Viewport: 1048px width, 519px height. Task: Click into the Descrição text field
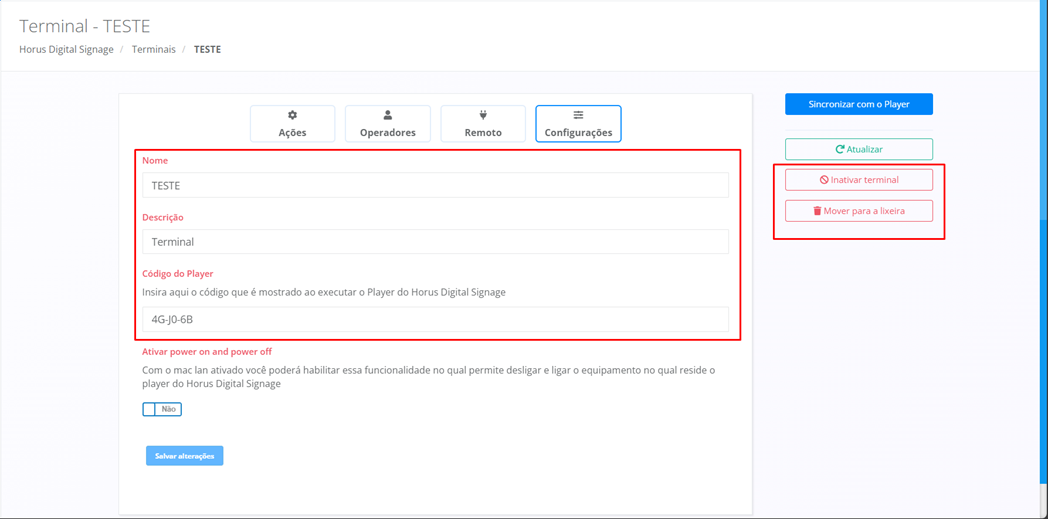pos(435,242)
